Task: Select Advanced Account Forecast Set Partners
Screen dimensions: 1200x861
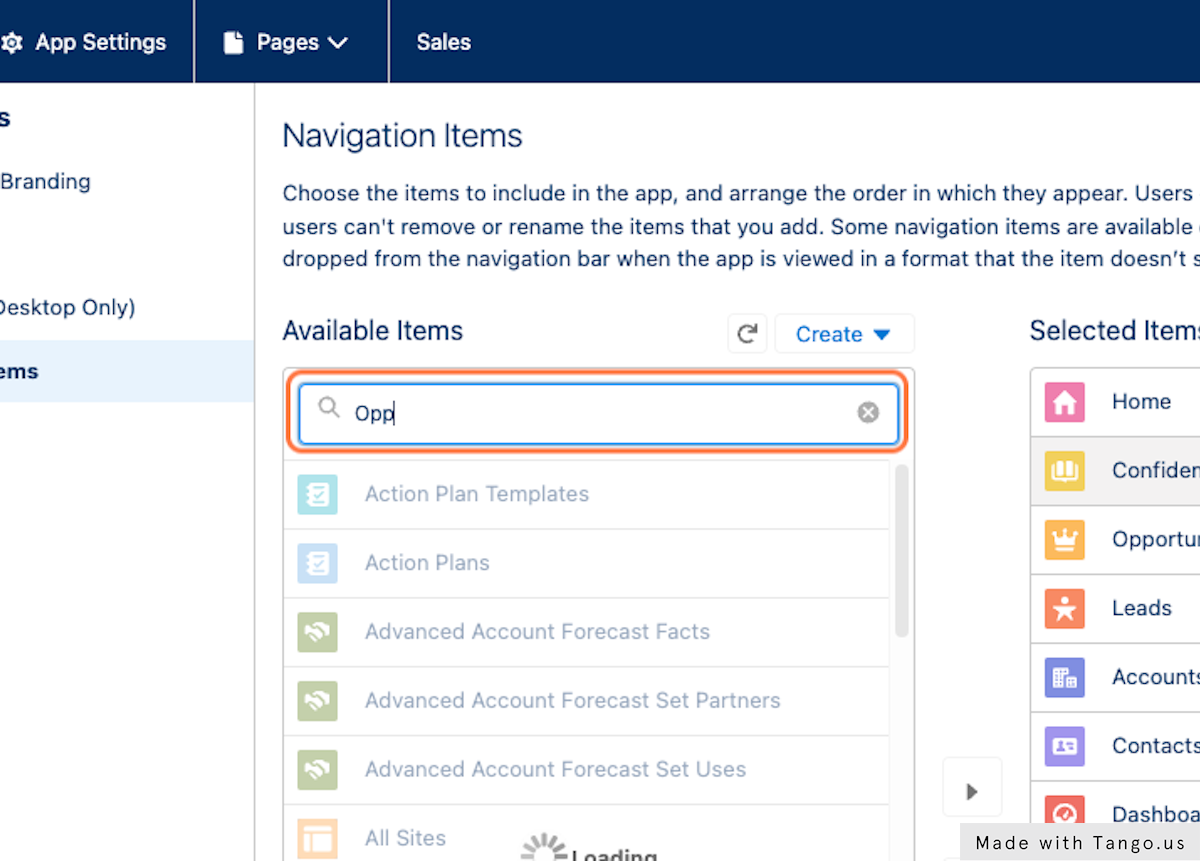Action: coord(572,701)
